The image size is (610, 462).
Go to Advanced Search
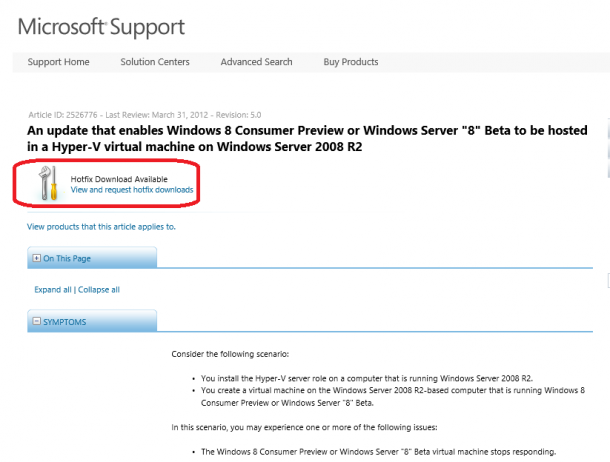click(x=256, y=62)
